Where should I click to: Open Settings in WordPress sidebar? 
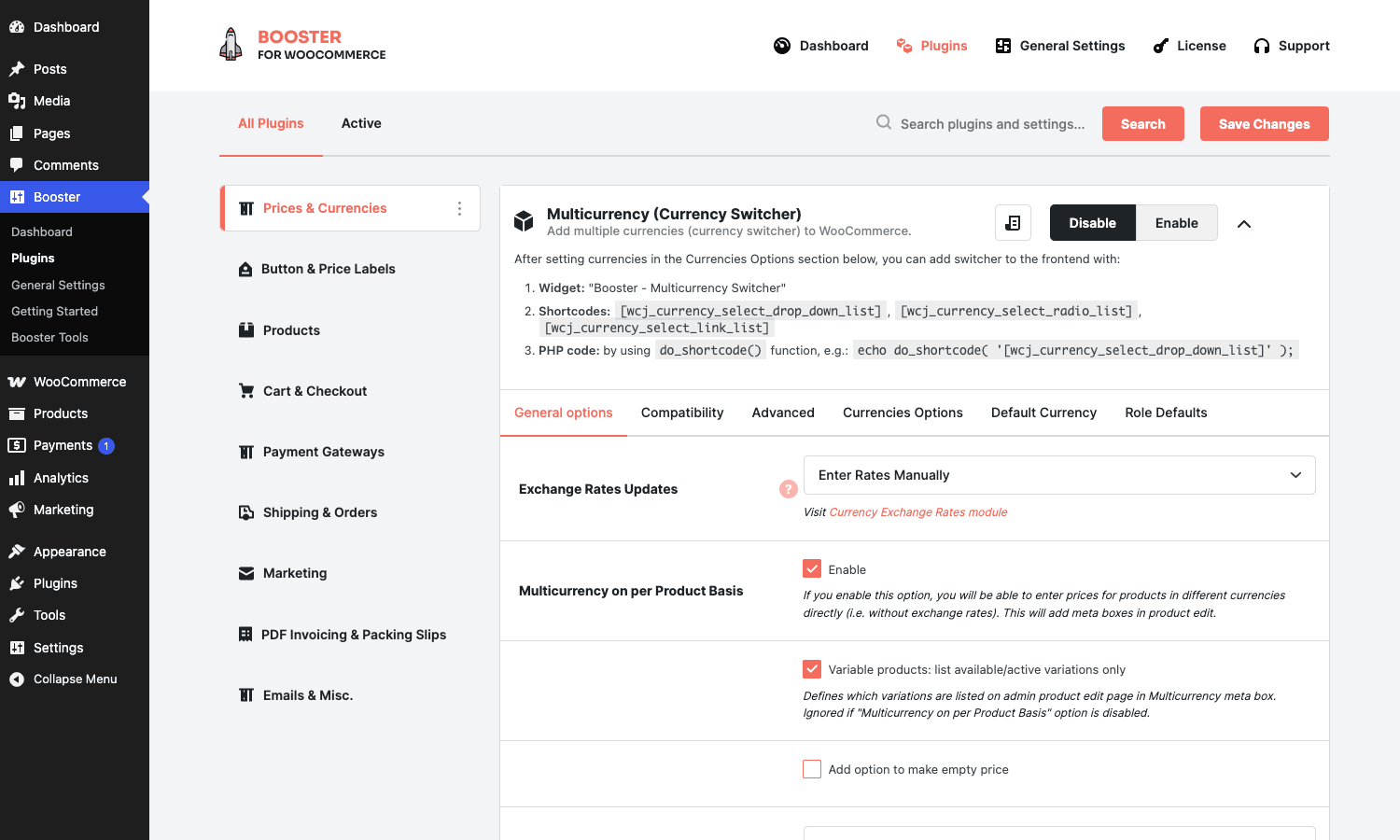point(75,648)
